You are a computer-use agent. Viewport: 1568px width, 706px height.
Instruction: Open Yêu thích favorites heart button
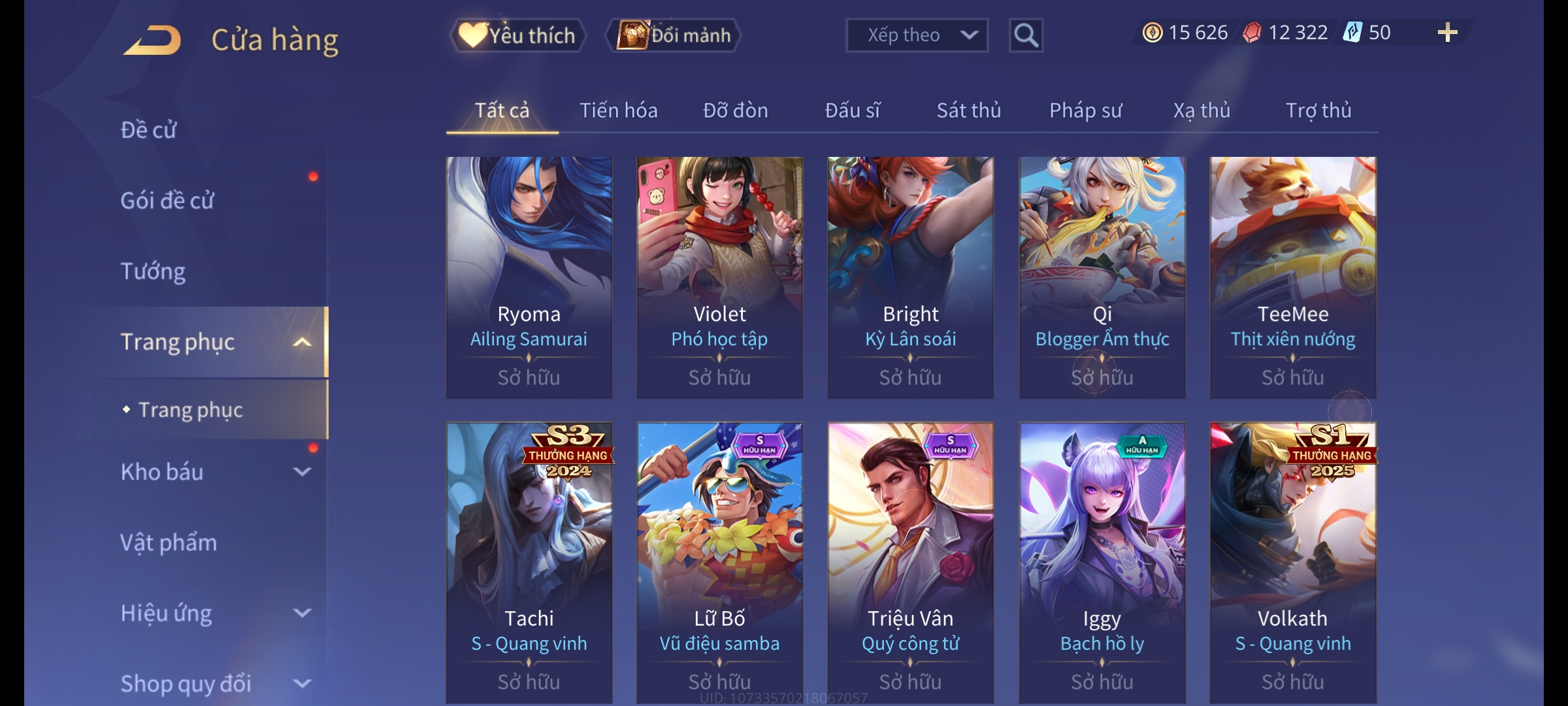point(517,35)
